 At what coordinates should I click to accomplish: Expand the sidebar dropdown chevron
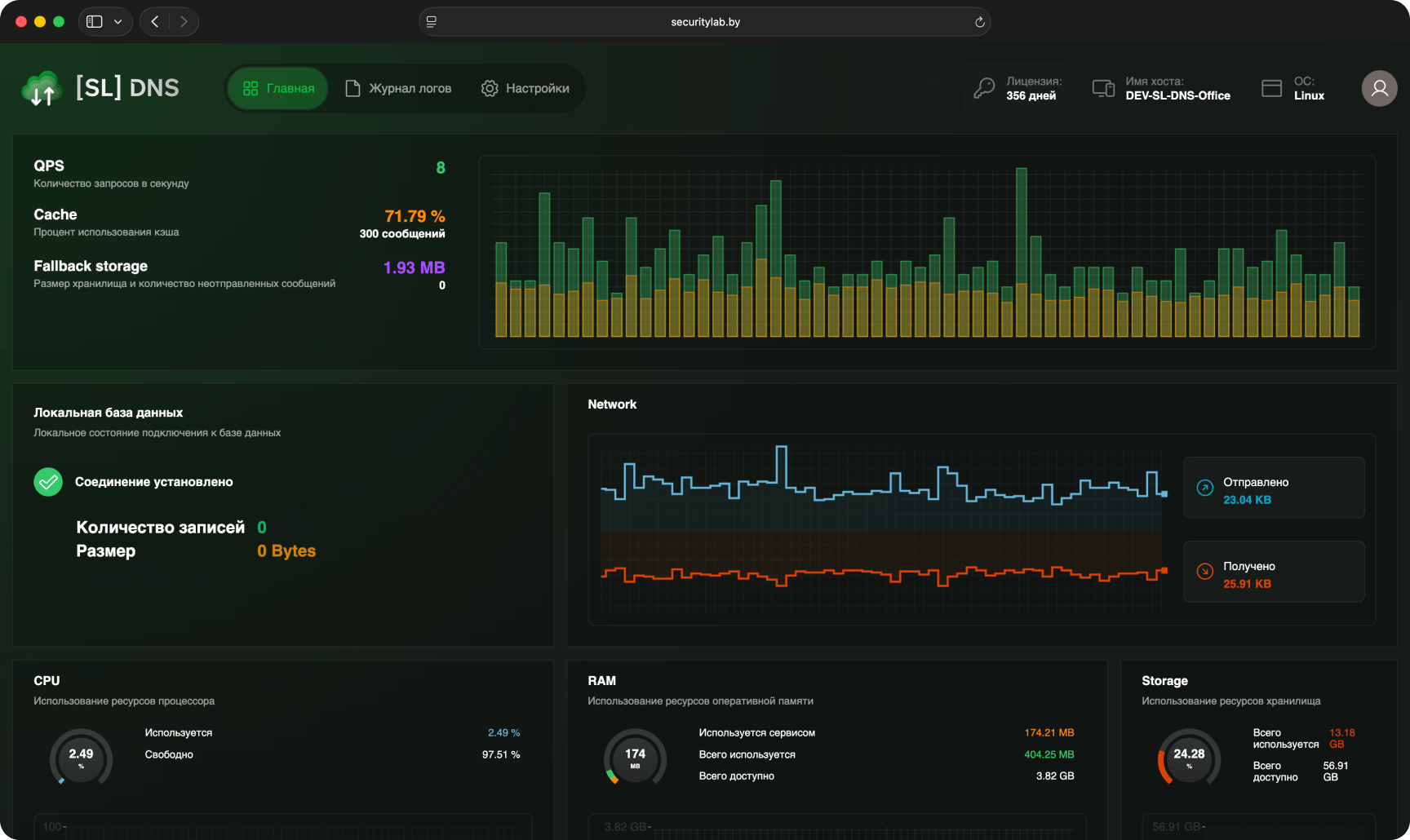click(117, 21)
